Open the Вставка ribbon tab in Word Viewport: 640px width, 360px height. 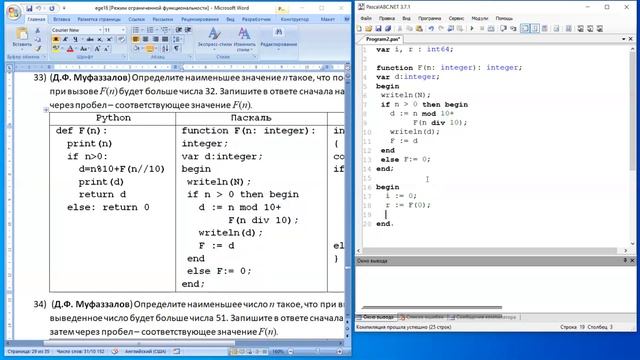coord(62,19)
